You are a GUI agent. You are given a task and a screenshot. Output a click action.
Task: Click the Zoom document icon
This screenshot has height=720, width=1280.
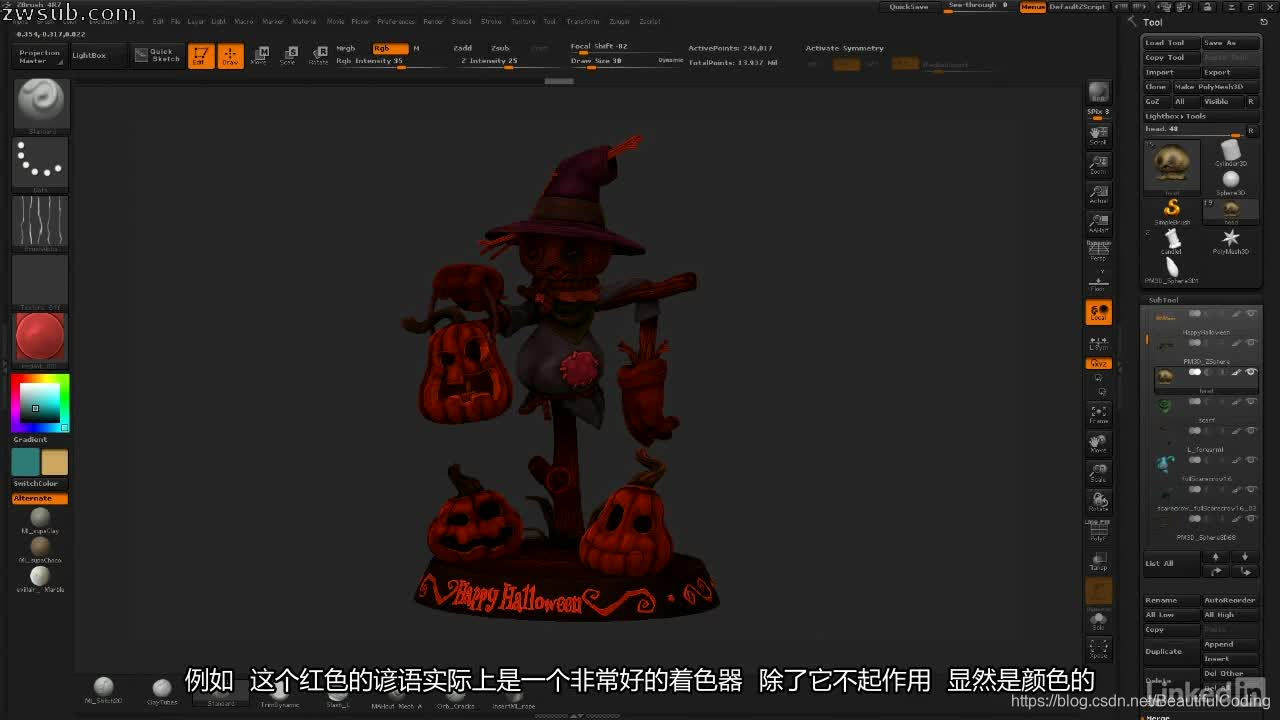tap(1098, 165)
